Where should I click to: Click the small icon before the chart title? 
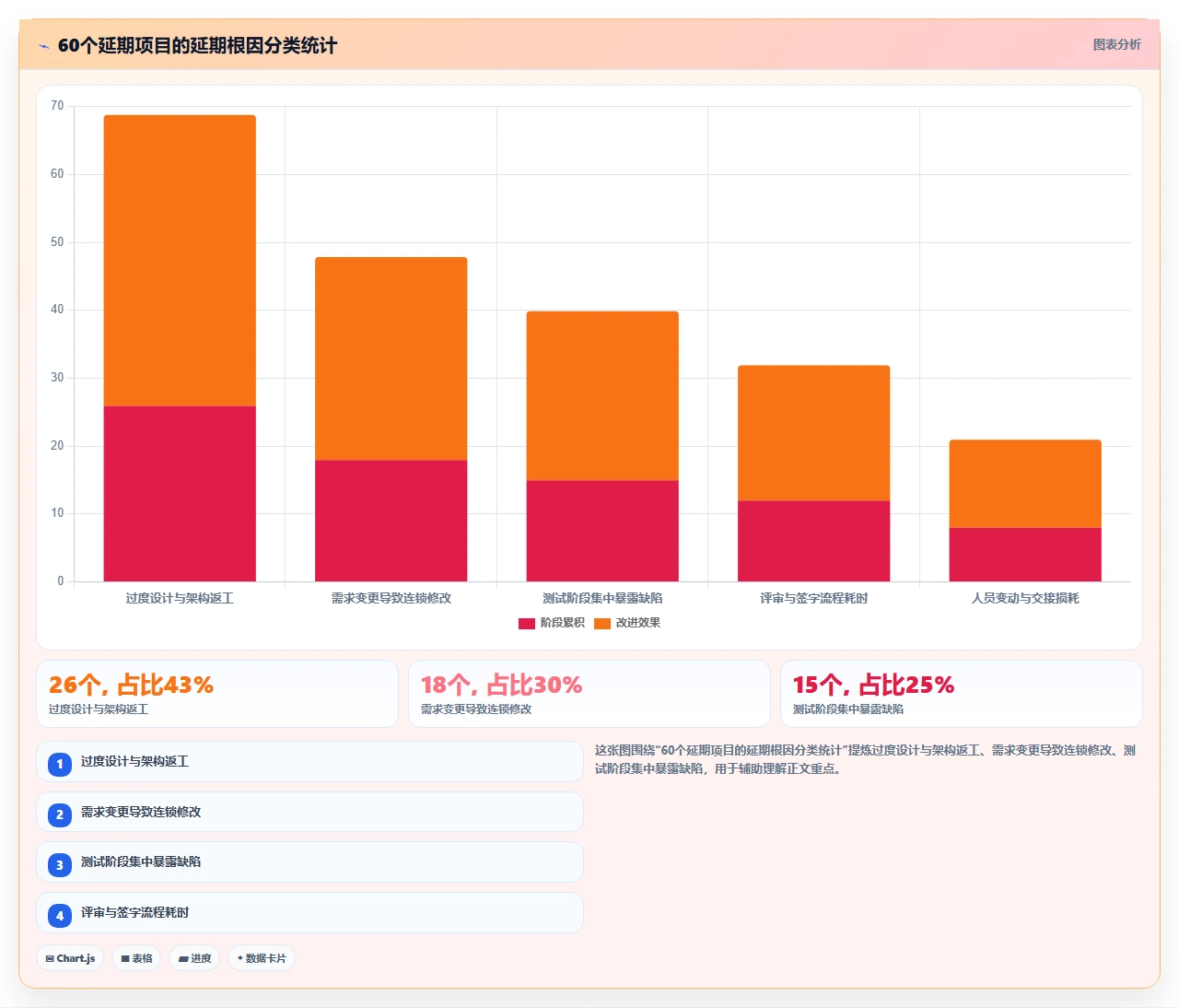[x=43, y=46]
